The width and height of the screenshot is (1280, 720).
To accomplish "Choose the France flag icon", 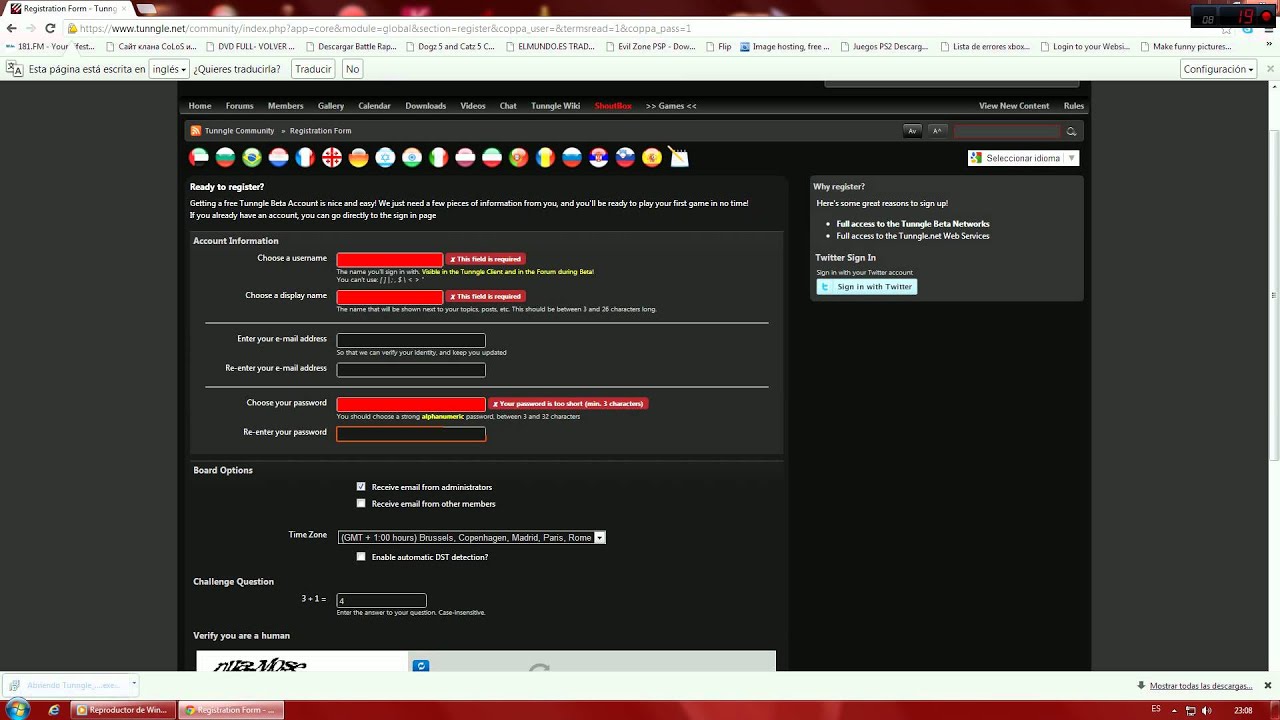I will tap(305, 157).
